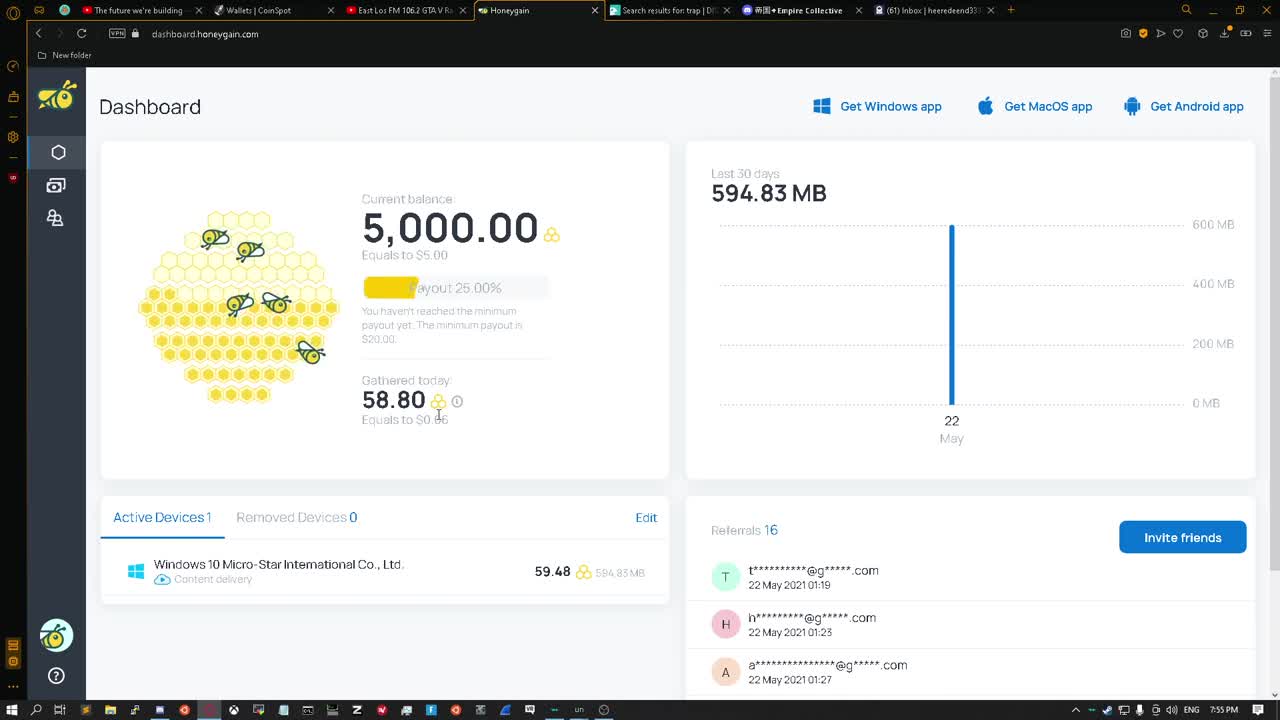Show hidden system tray icons chevron
Image resolution: width=1280 pixels, height=720 pixels.
[1076, 710]
